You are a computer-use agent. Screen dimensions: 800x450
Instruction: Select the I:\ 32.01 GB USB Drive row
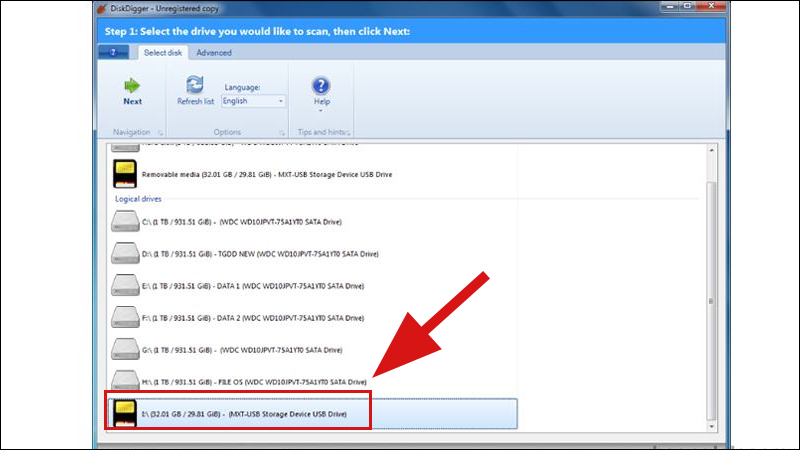tap(312, 414)
